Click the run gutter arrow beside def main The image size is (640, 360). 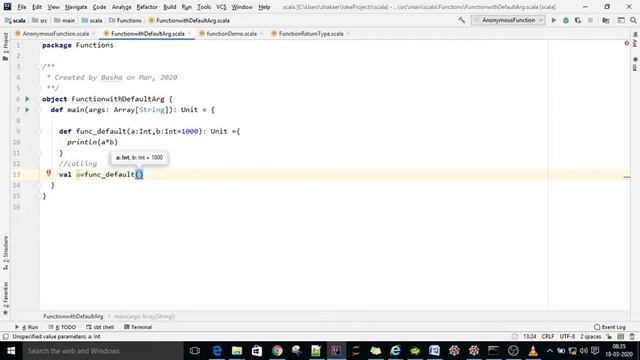tap(27, 110)
